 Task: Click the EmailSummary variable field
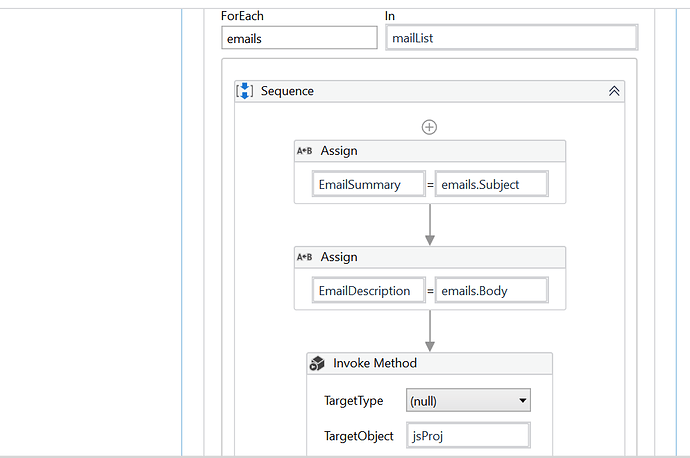pyautogui.click(x=368, y=184)
